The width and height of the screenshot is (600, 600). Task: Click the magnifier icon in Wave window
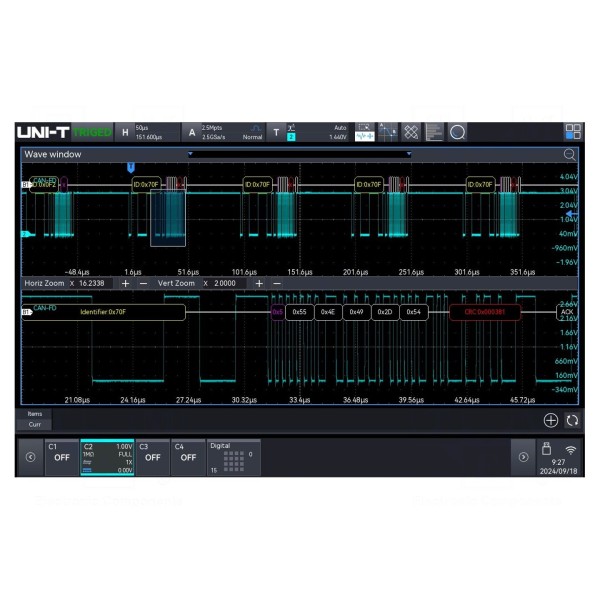(x=569, y=155)
